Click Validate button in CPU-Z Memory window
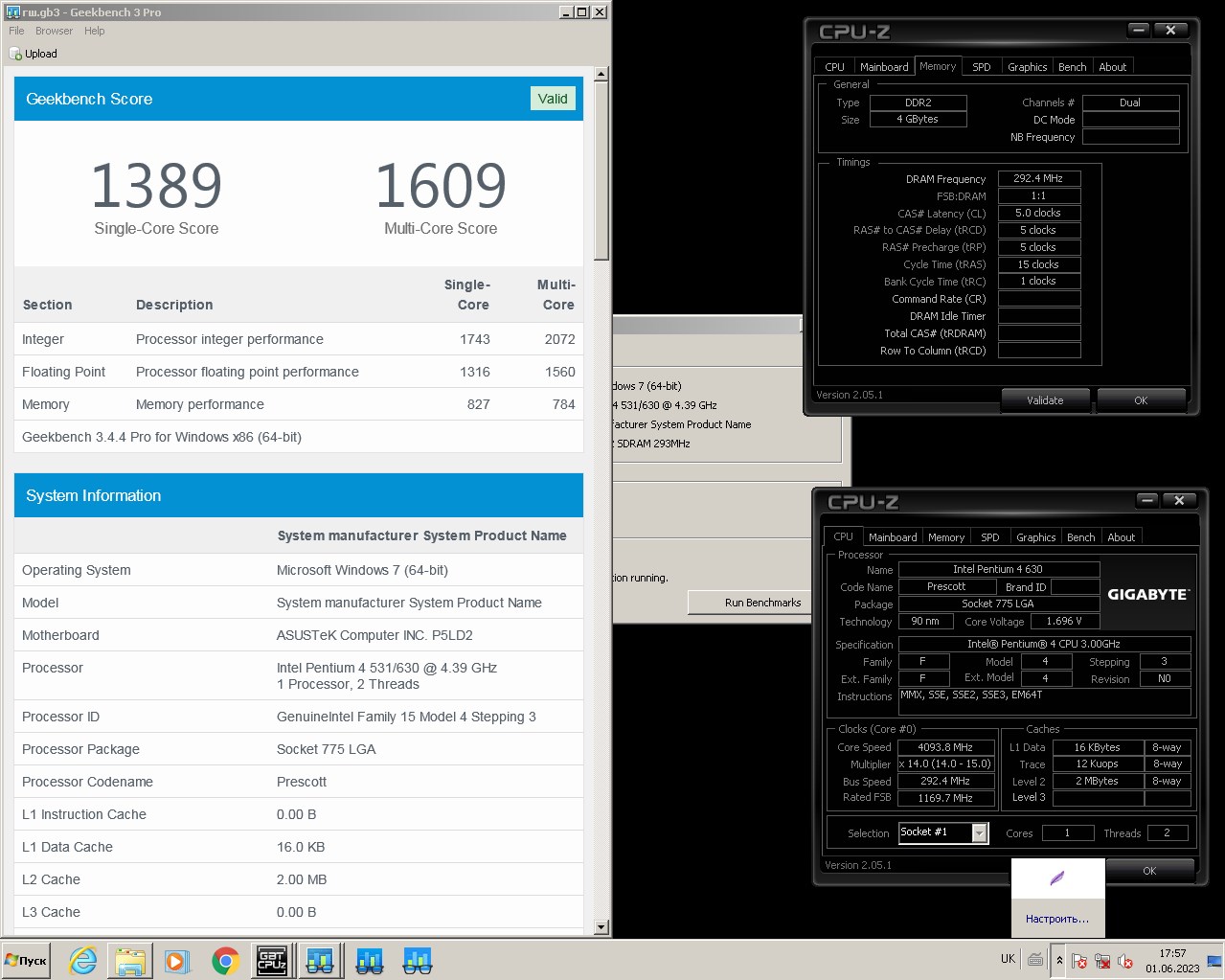The height and width of the screenshot is (980, 1225). tap(1045, 400)
